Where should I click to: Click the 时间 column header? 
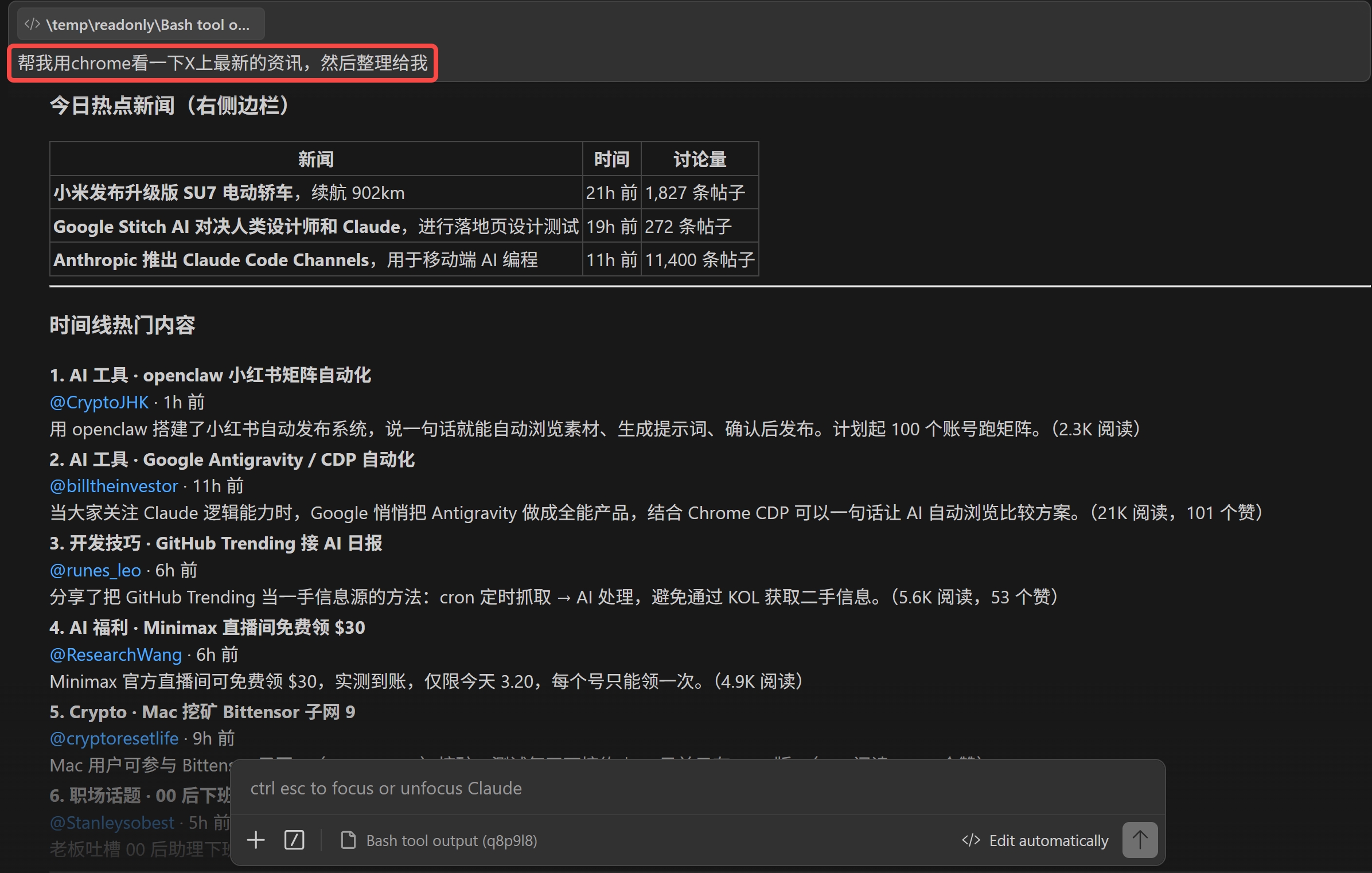point(612,159)
